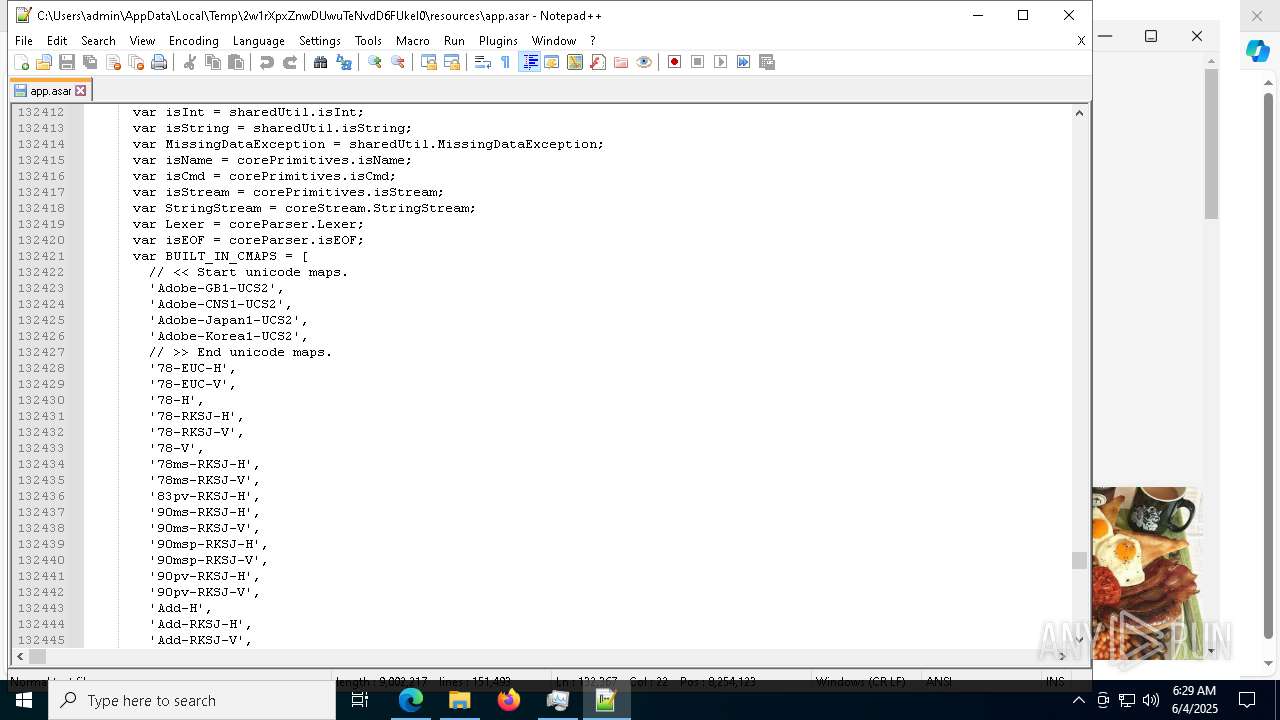Open the Window menu
Screen dimensions: 1280x720
[x=554, y=41]
